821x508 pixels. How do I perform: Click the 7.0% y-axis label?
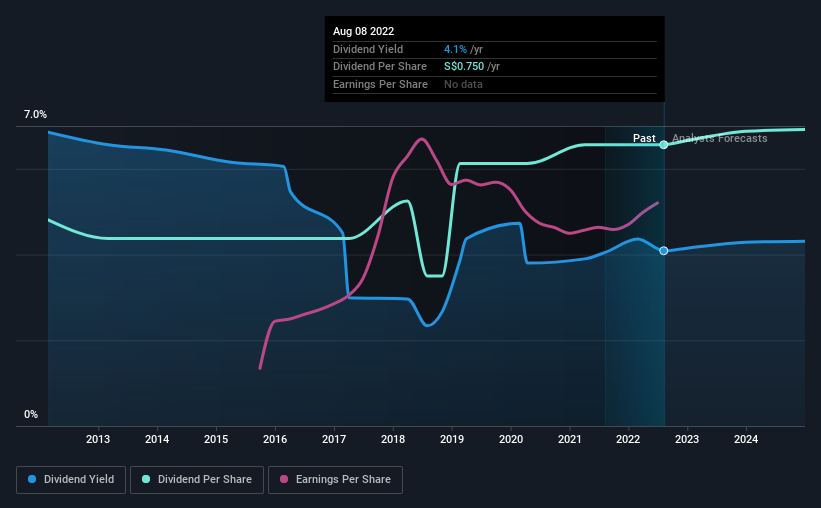[35, 114]
